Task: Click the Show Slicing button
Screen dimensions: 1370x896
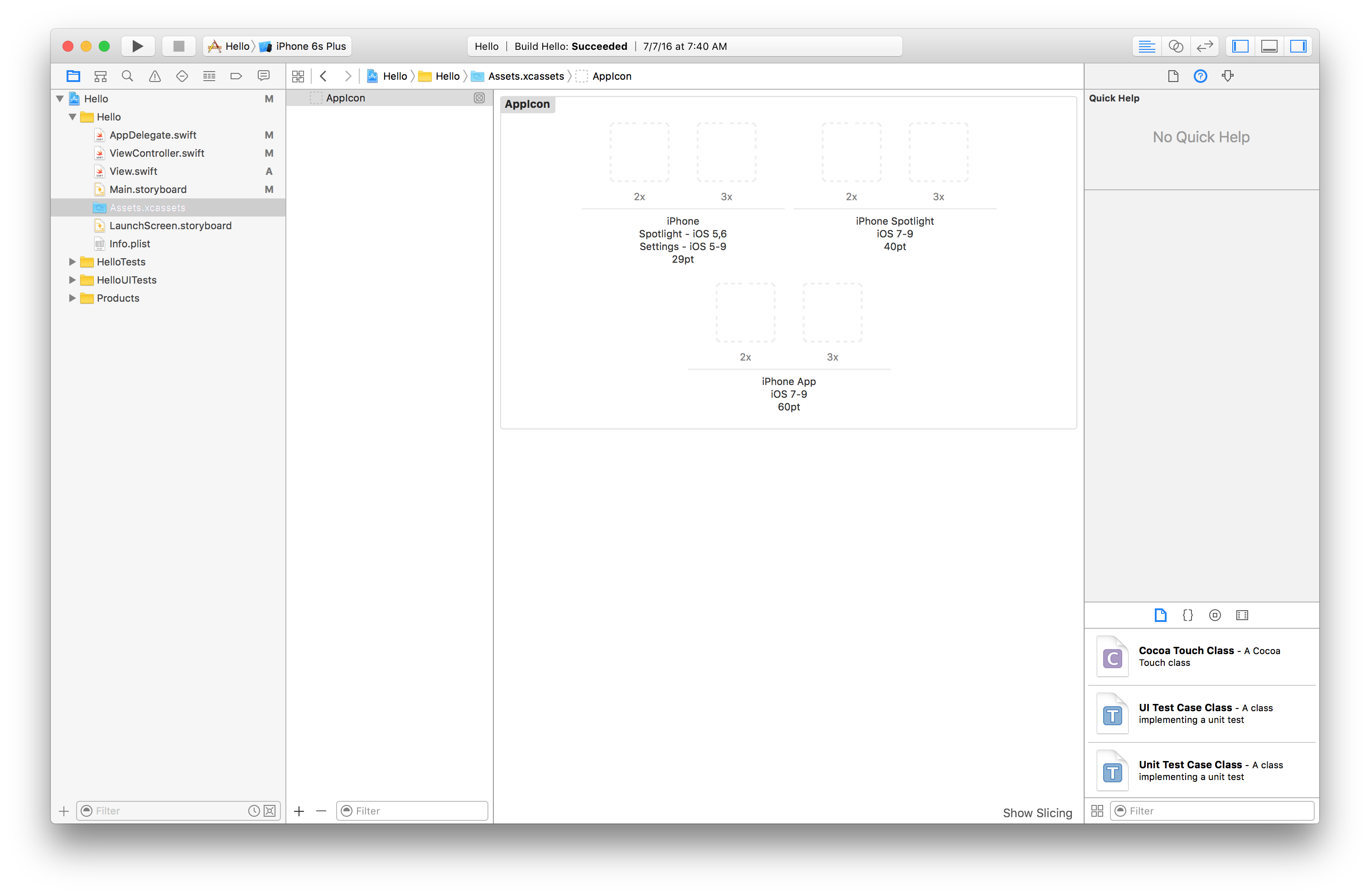Action: click(x=1037, y=813)
